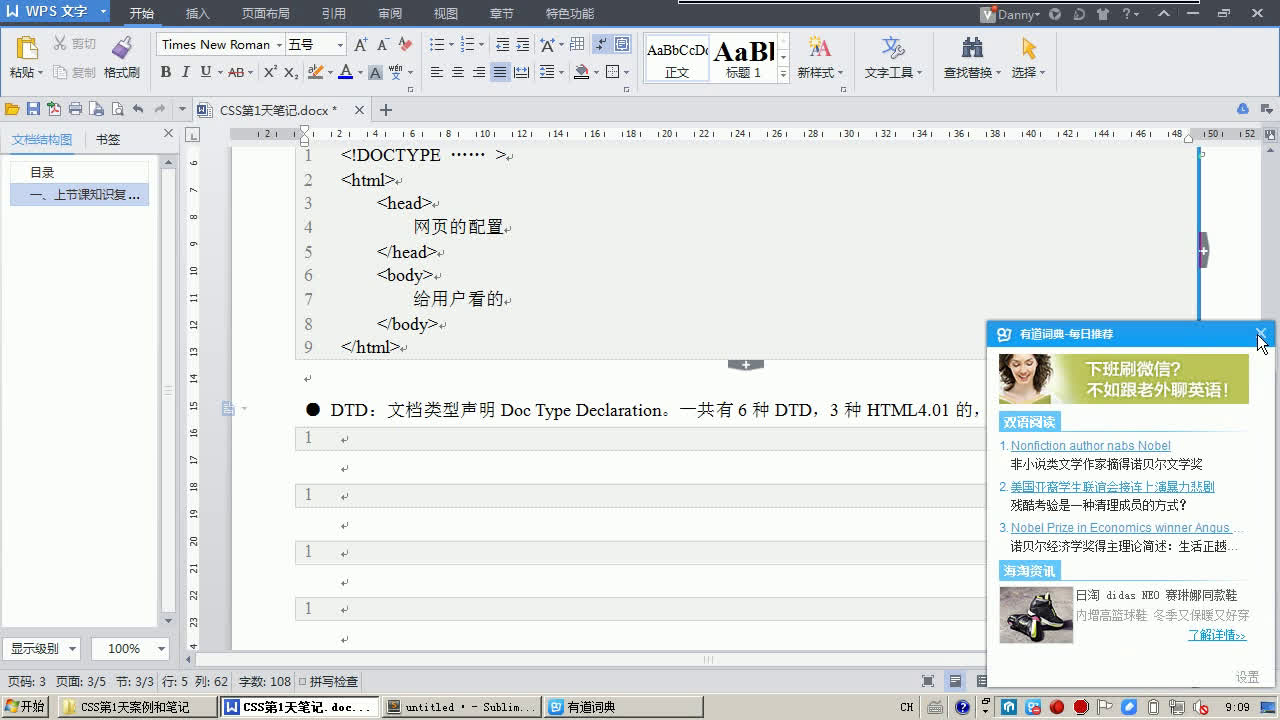The height and width of the screenshot is (720, 1280).
Task: Decrease paragraph indent
Action: 502,44
